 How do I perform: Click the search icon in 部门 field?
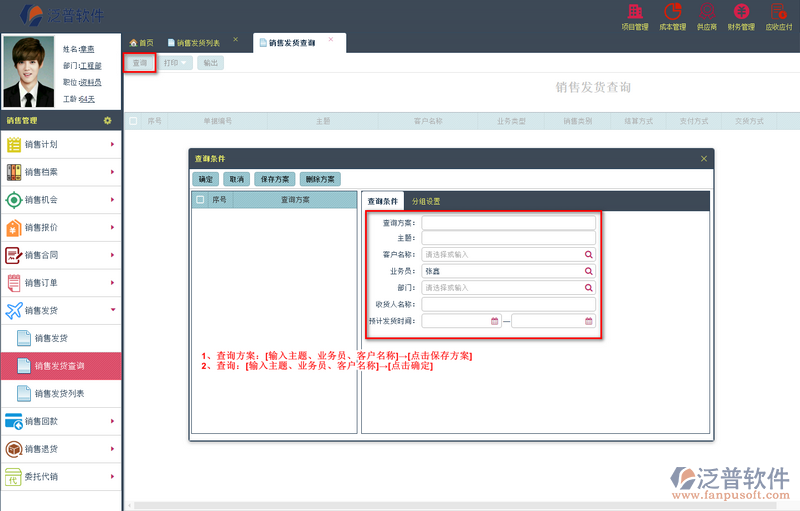588,288
